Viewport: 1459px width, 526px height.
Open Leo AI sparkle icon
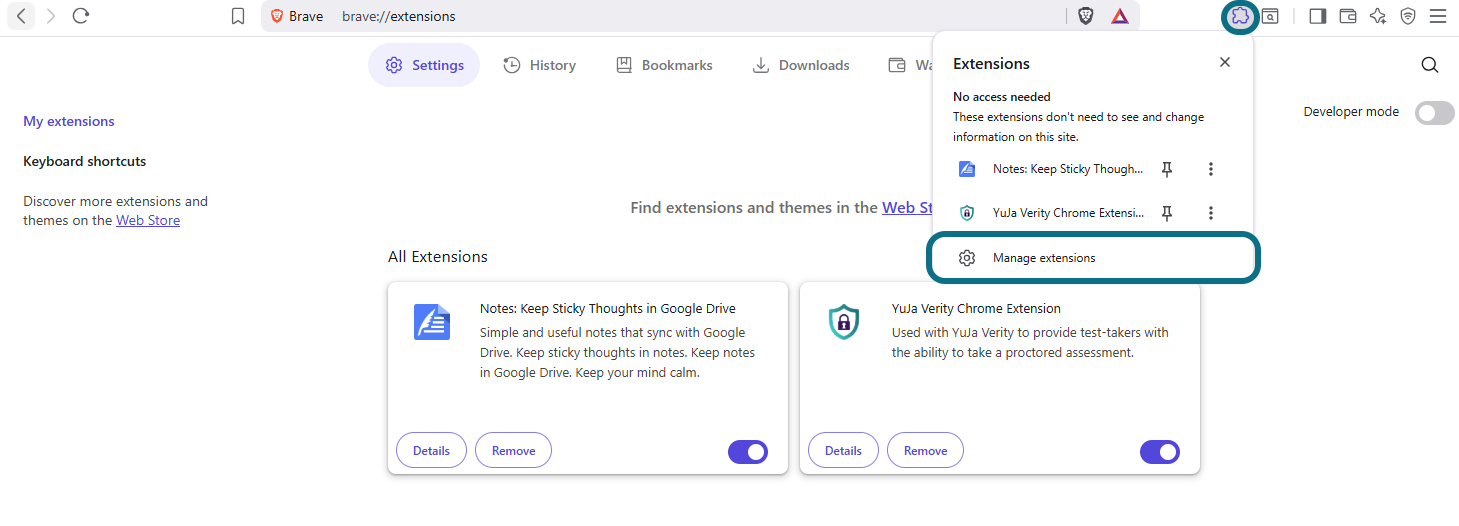pyautogui.click(x=1378, y=16)
